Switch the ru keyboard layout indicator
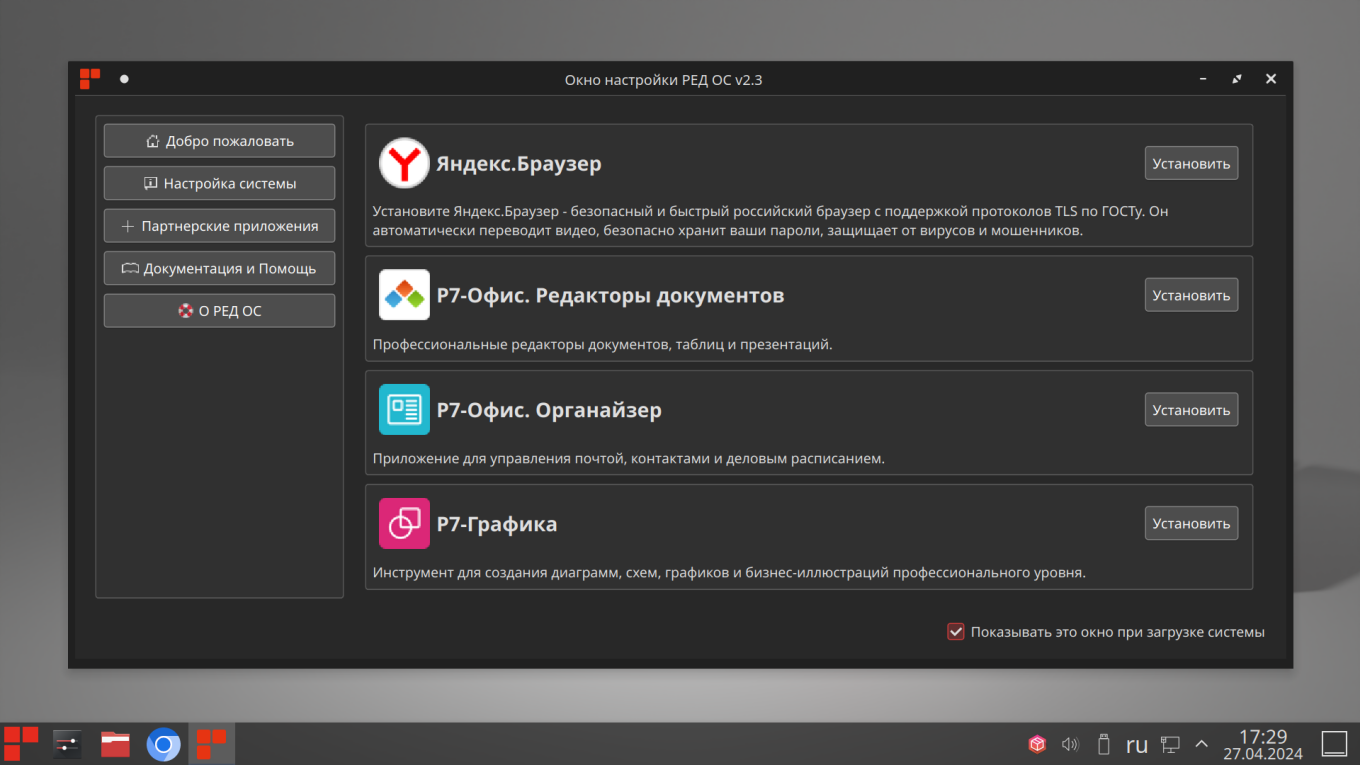This screenshot has width=1360, height=765. 1136,745
